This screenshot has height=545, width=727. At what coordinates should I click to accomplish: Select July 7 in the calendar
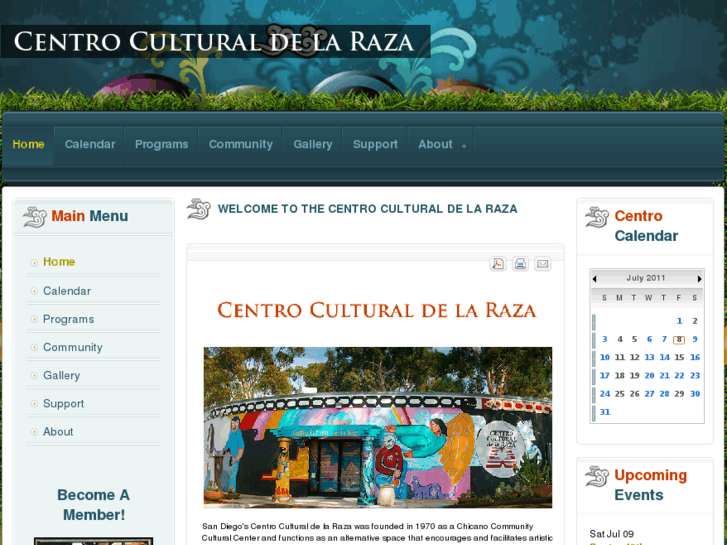pos(664,339)
